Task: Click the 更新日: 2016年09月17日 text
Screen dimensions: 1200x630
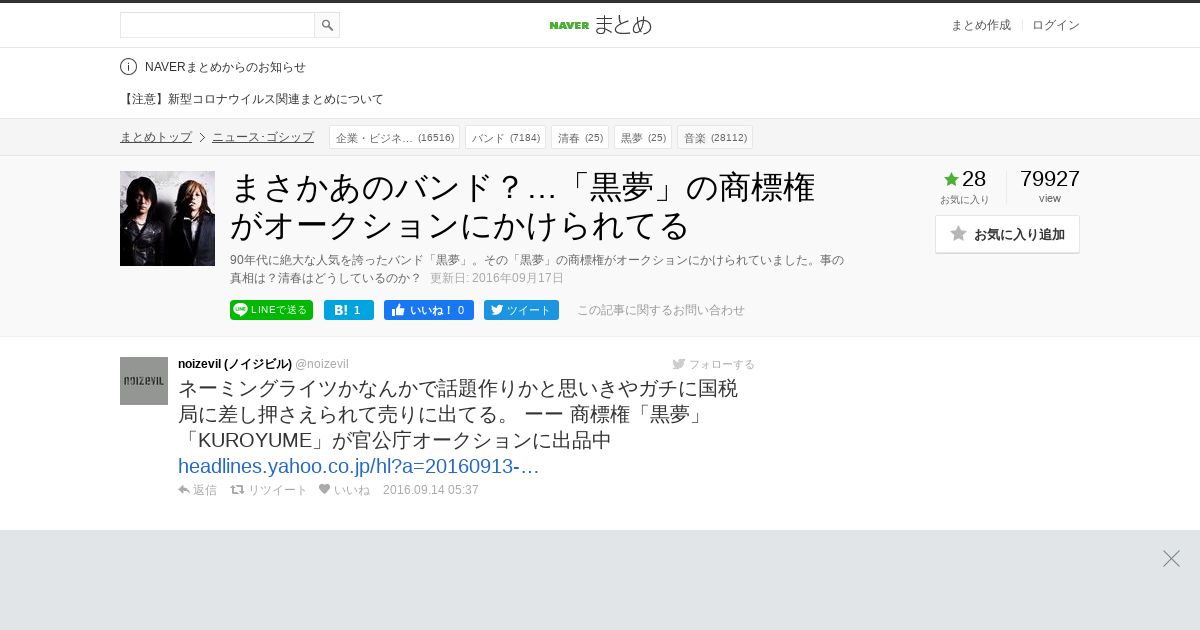Action: click(x=497, y=278)
